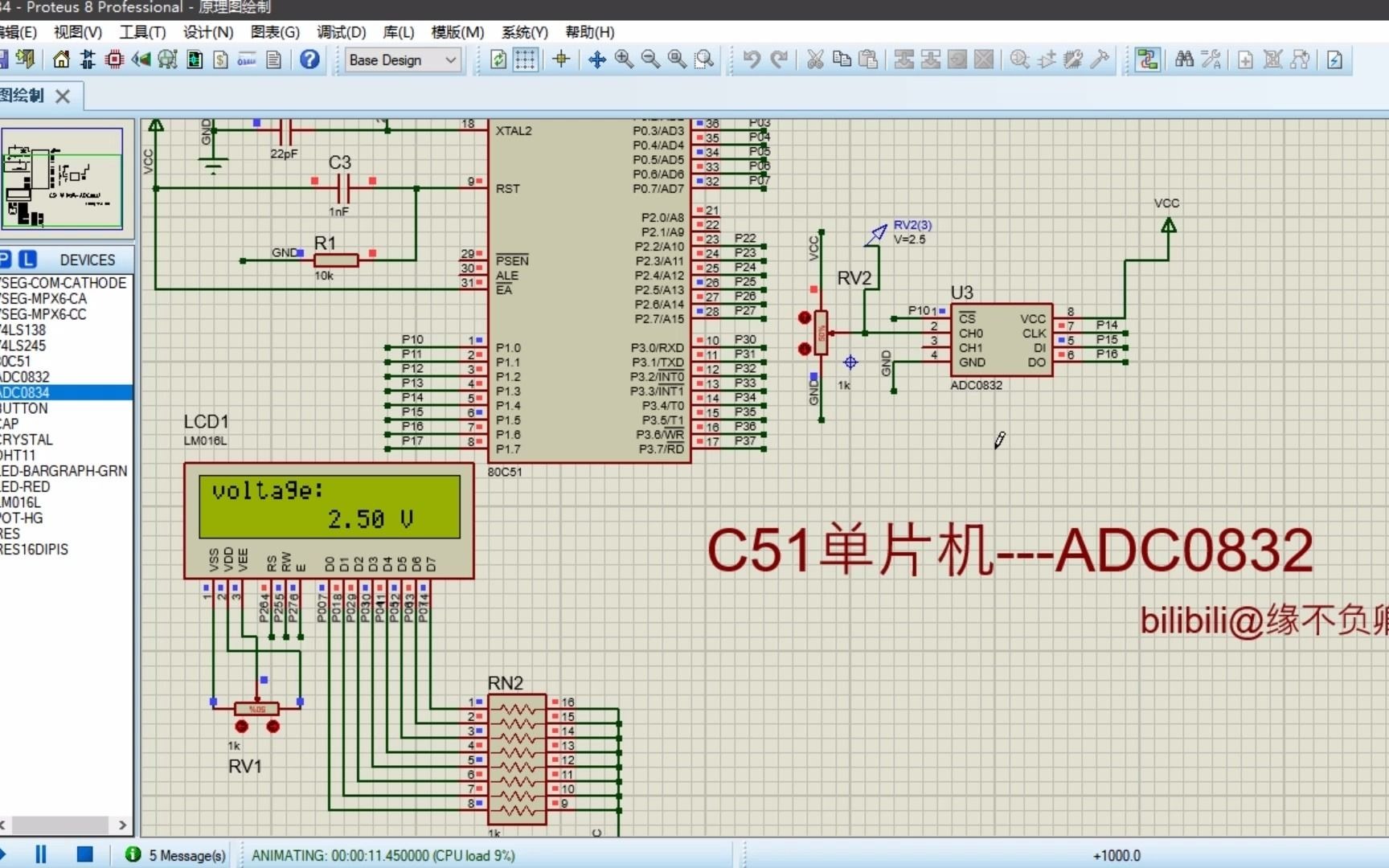Toggle the wire autorouter button
Viewport: 1389px width, 868px height.
click(1148, 59)
